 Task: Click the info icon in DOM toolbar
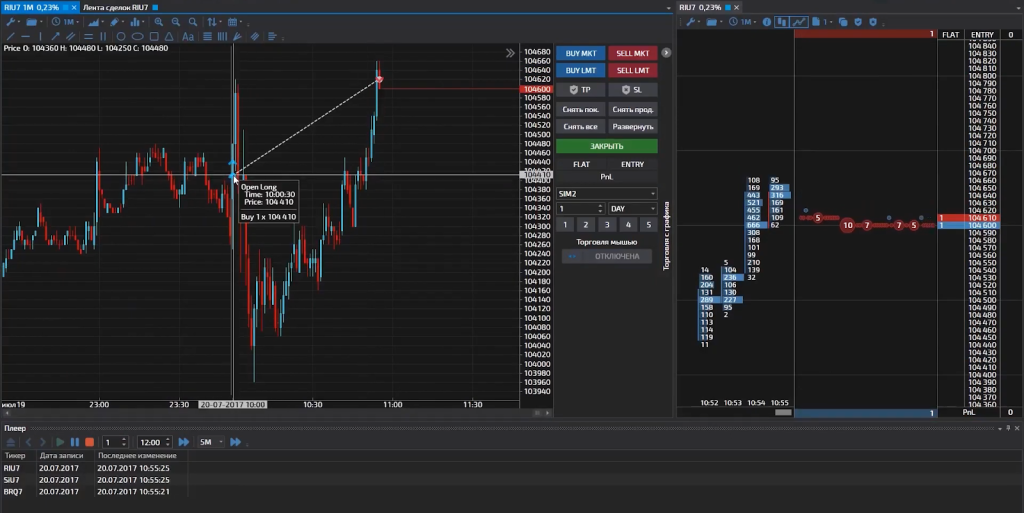(766, 21)
